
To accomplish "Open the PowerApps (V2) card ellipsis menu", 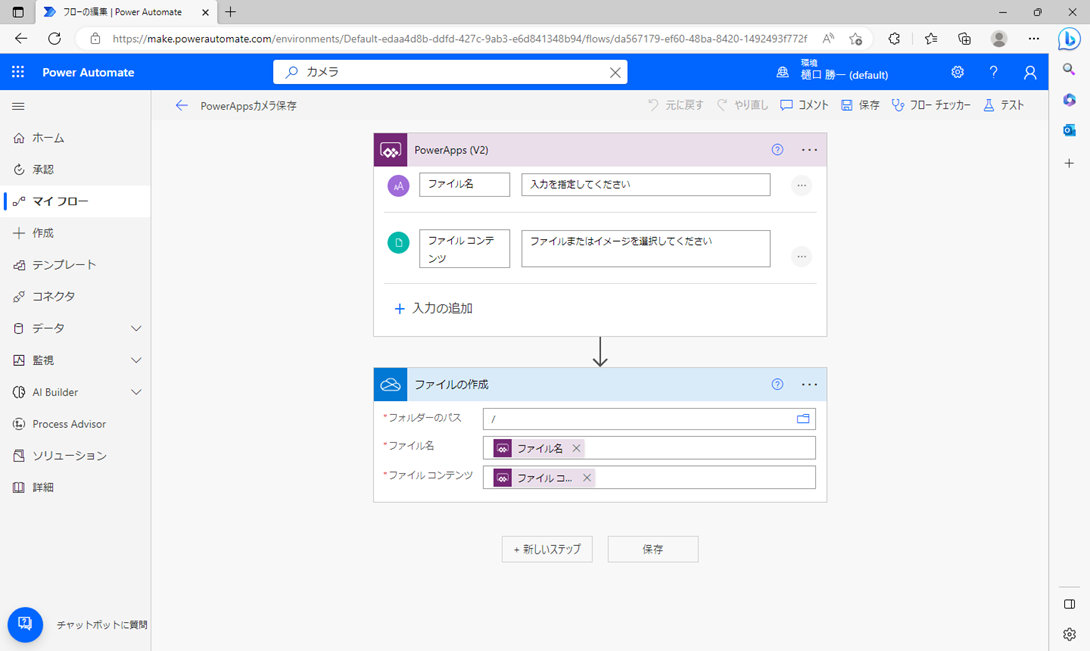I will pyautogui.click(x=809, y=150).
